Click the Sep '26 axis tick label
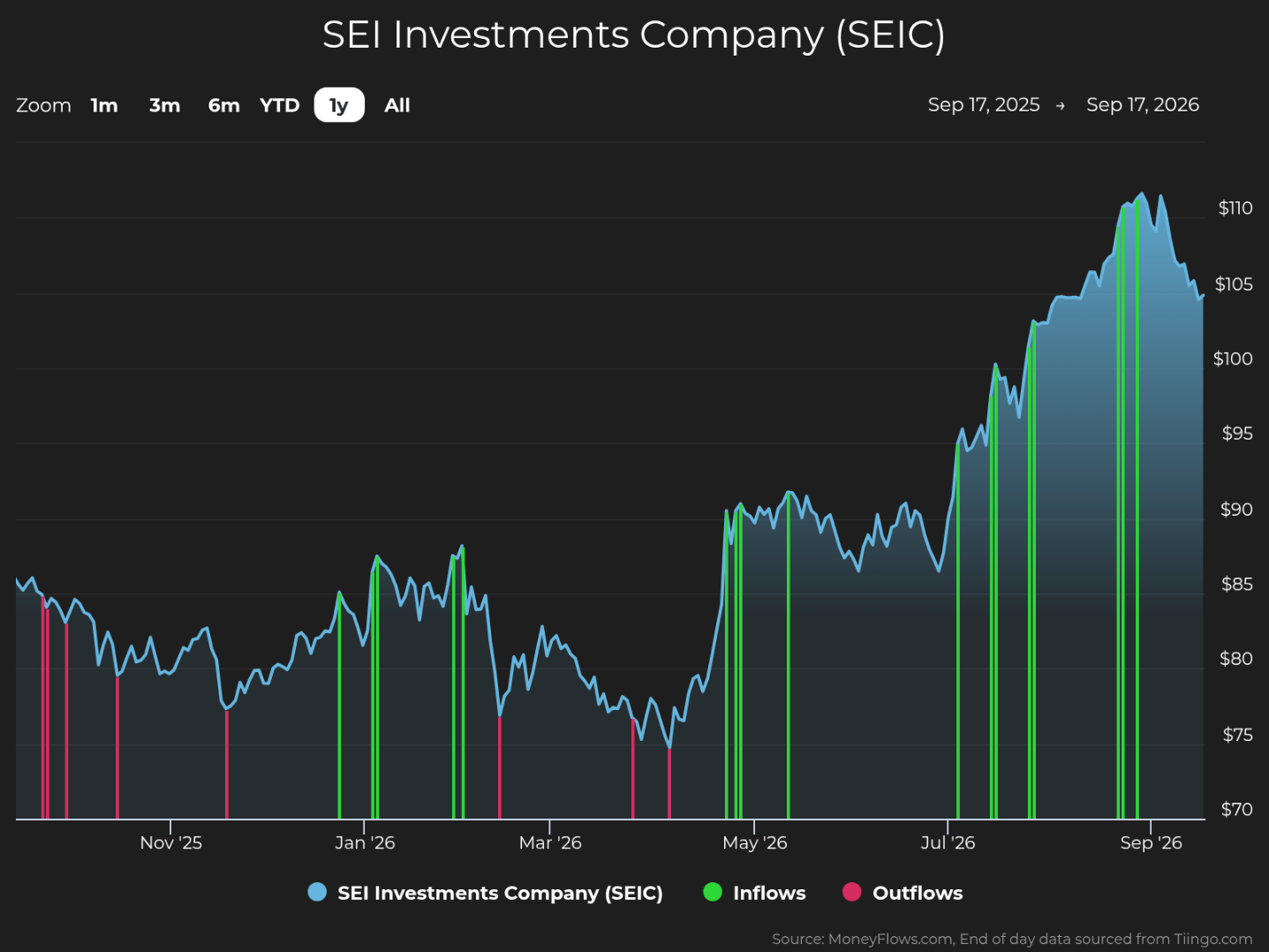 [1151, 842]
